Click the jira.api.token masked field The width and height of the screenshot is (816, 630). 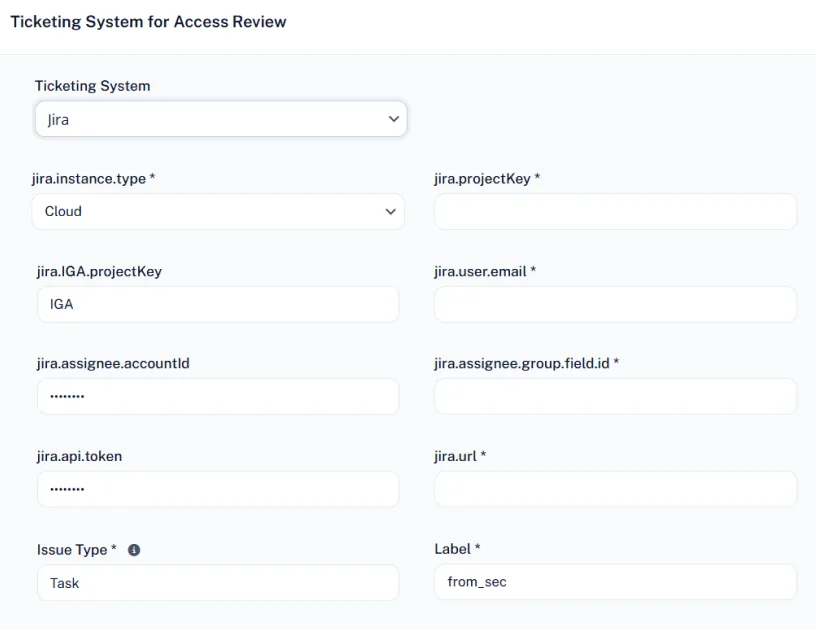(x=218, y=489)
